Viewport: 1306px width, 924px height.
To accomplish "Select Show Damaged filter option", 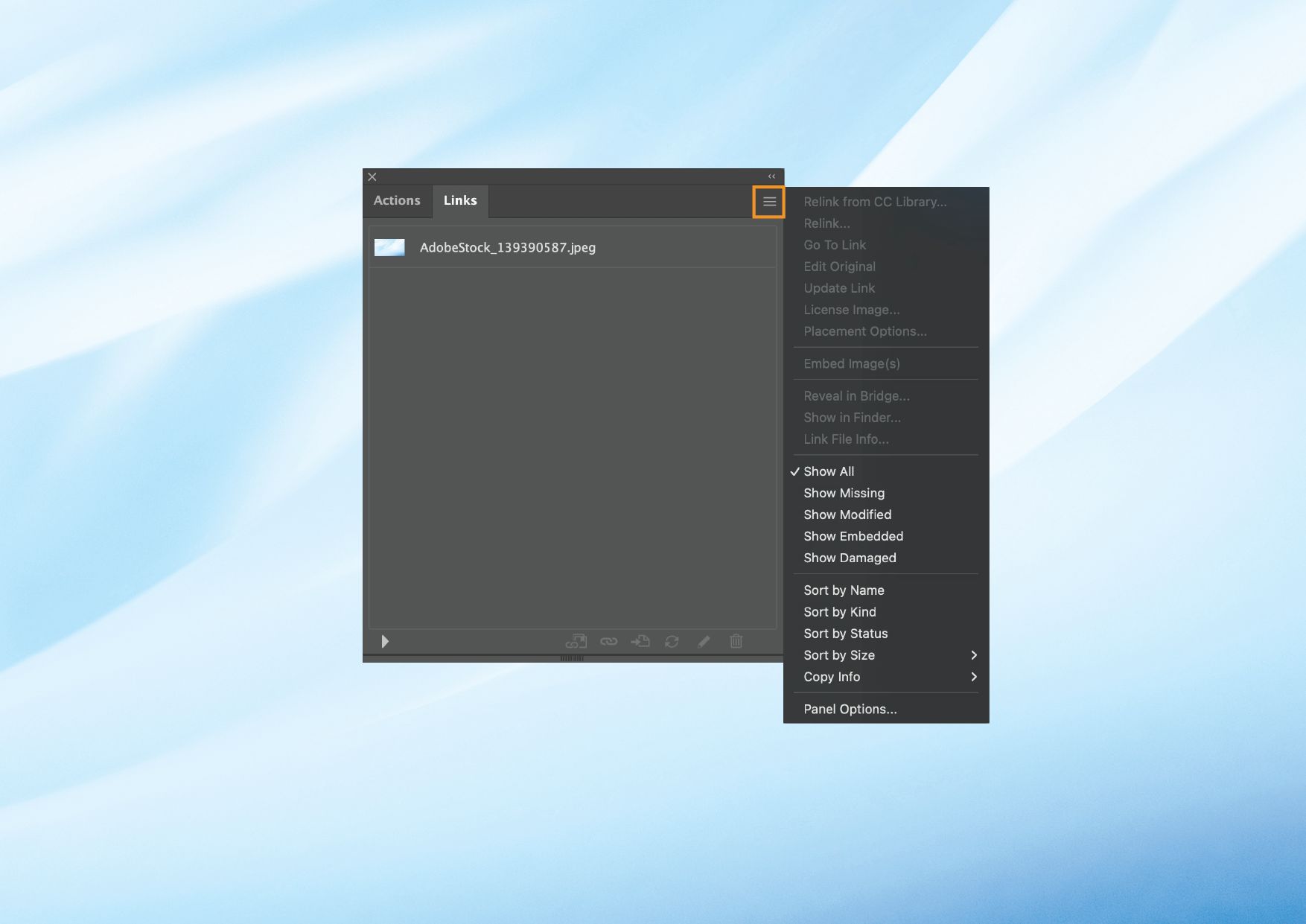I will [886, 558].
